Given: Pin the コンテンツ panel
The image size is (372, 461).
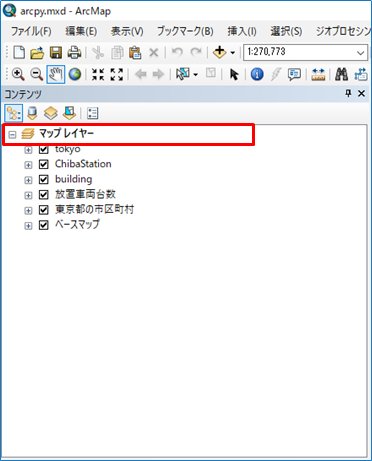Looking at the screenshot, I should coord(348,93).
